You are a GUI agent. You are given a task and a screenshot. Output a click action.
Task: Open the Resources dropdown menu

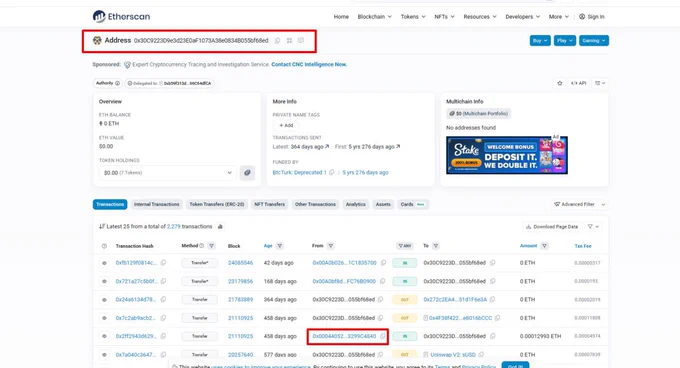pos(480,16)
